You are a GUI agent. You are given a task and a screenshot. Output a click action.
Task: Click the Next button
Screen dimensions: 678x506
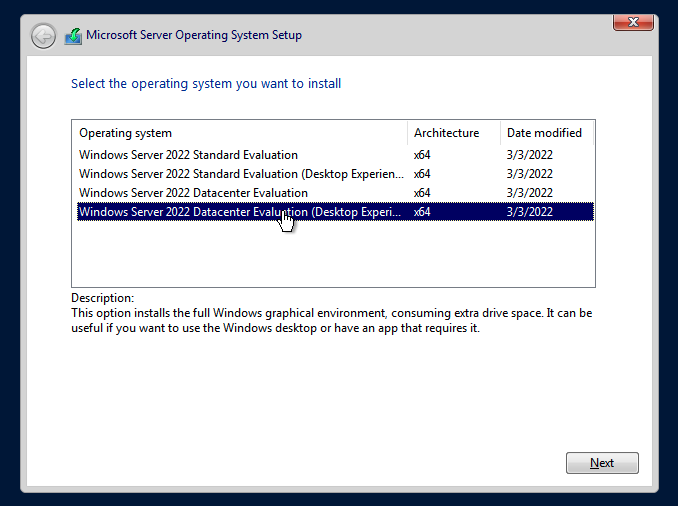[602, 463]
